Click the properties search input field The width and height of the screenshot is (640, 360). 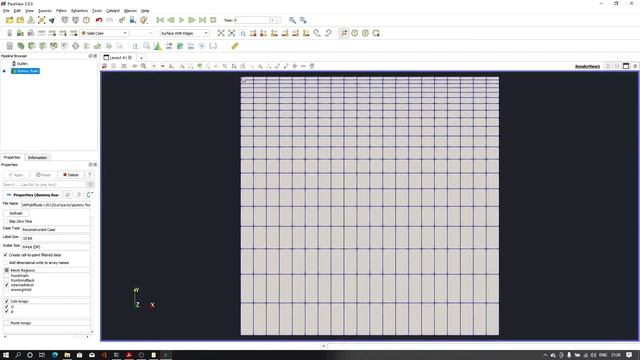[44, 184]
